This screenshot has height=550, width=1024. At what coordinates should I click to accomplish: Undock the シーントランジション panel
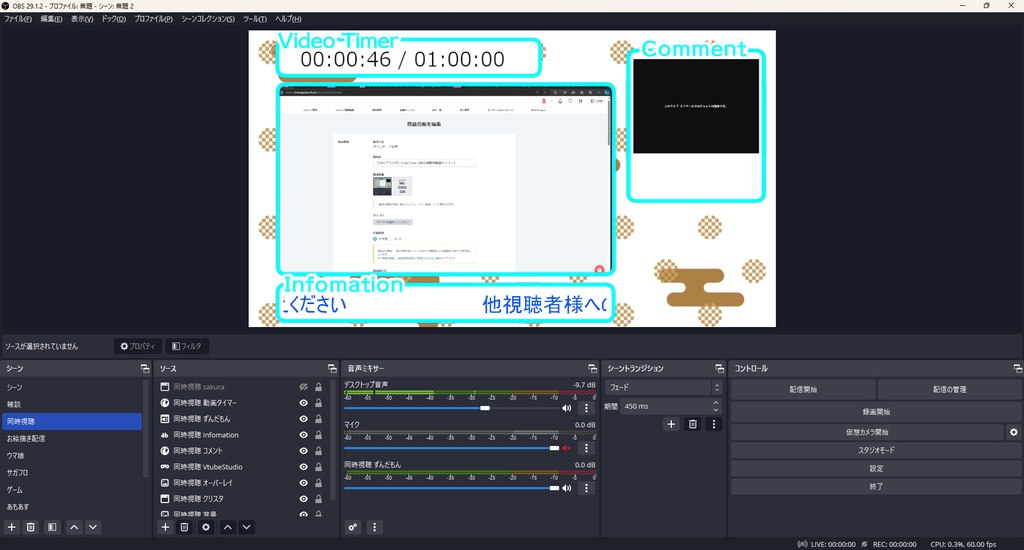pos(719,368)
